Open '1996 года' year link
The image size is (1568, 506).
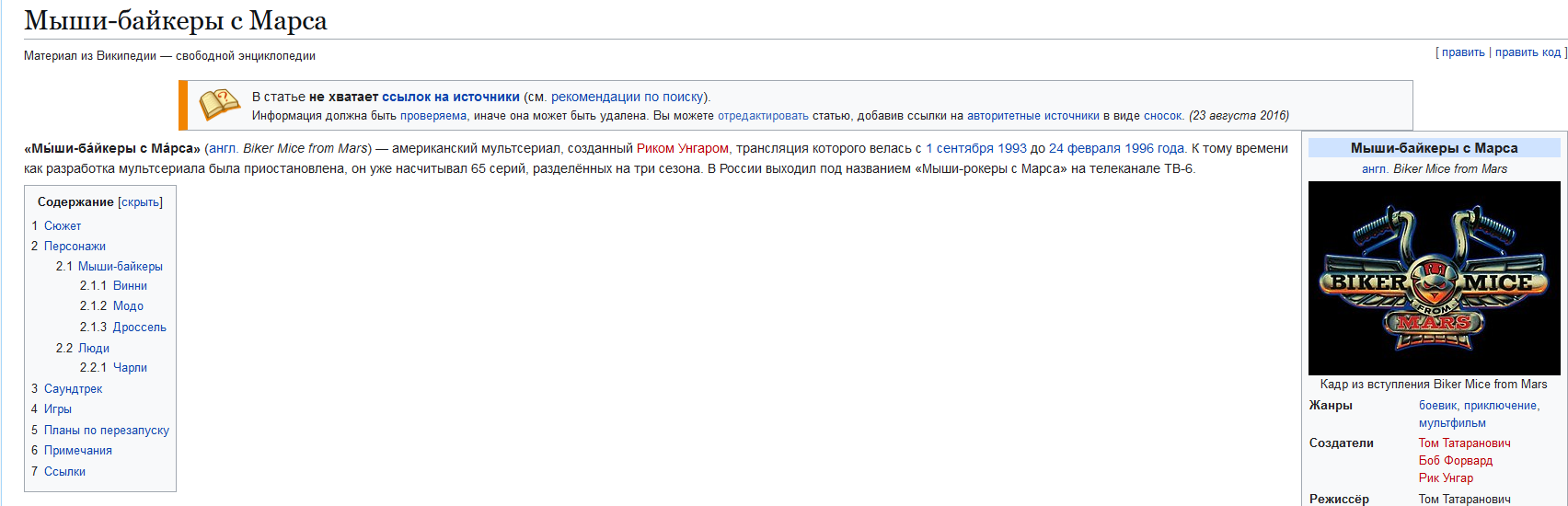coord(1155,148)
